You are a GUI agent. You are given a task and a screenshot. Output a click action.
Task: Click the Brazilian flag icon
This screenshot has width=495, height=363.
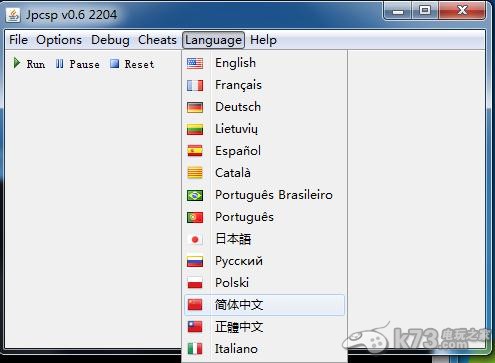pyautogui.click(x=195, y=195)
